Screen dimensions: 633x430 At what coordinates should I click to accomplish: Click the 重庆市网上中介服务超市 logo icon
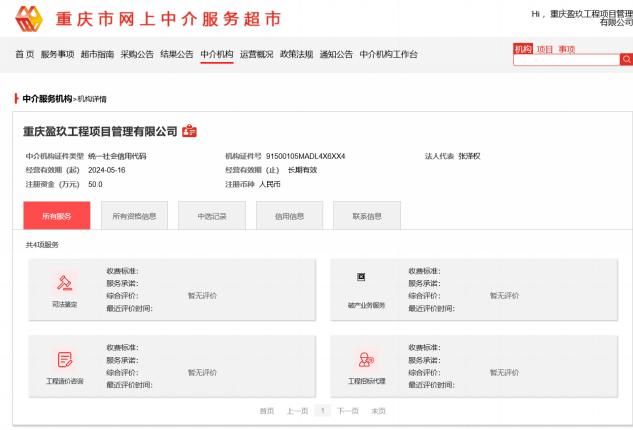pos(29,18)
